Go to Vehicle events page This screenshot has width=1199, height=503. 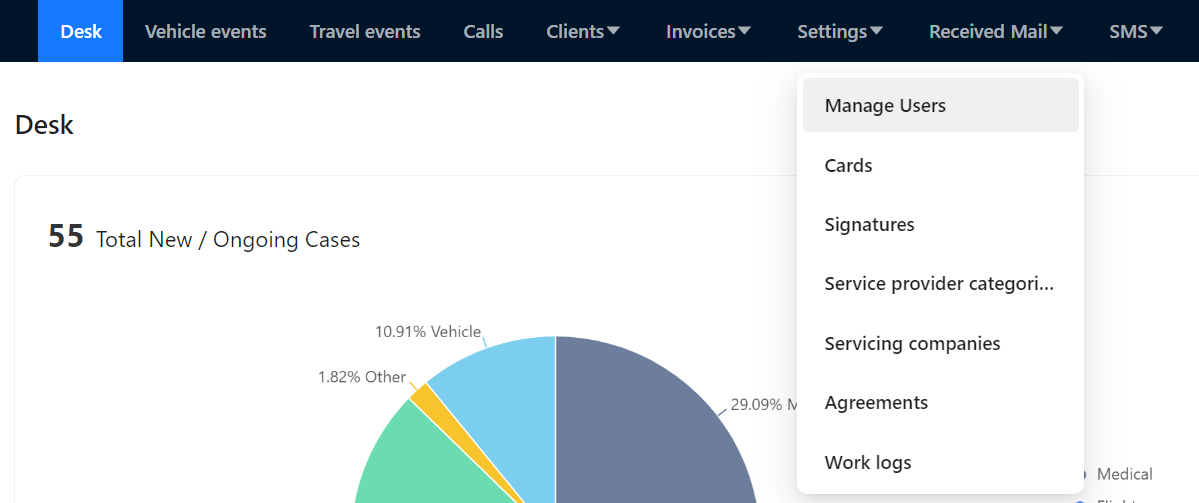click(205, 31)
